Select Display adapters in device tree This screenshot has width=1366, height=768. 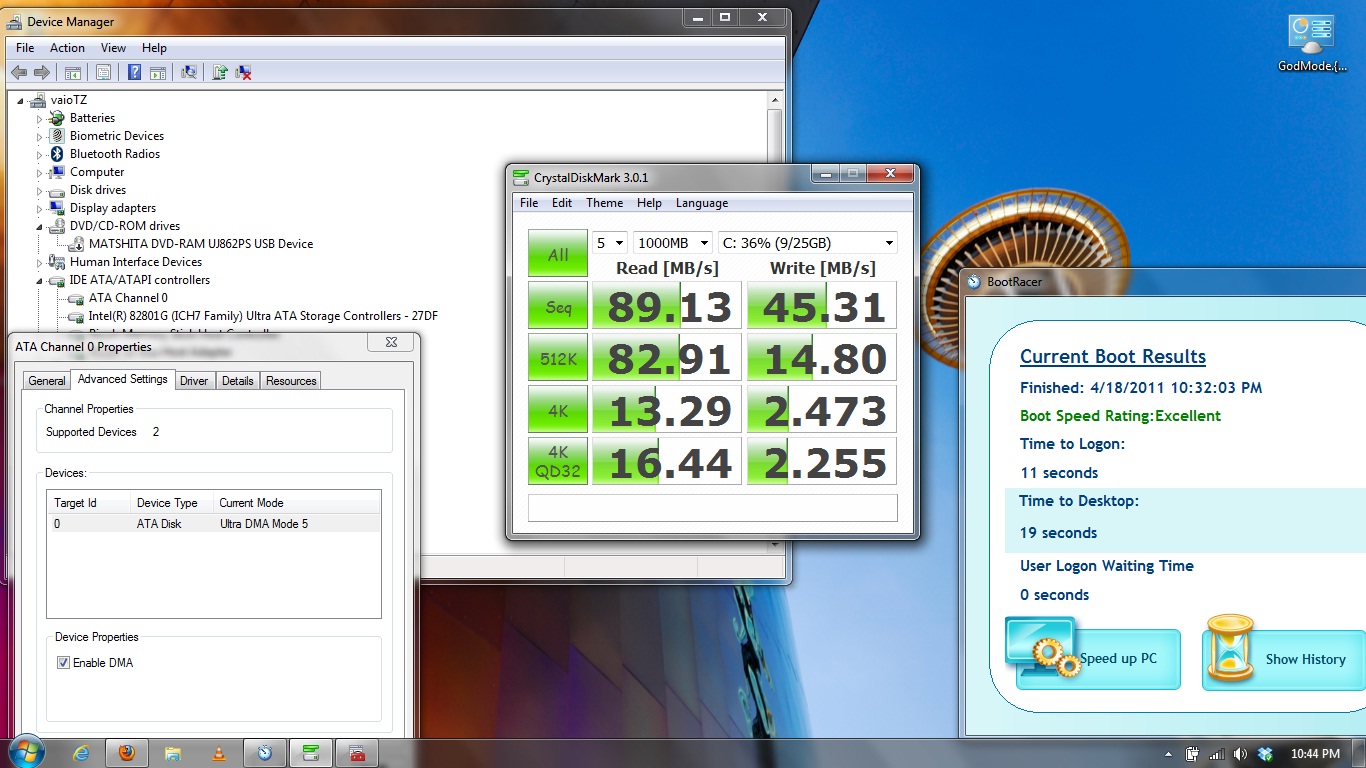point(112,208)
